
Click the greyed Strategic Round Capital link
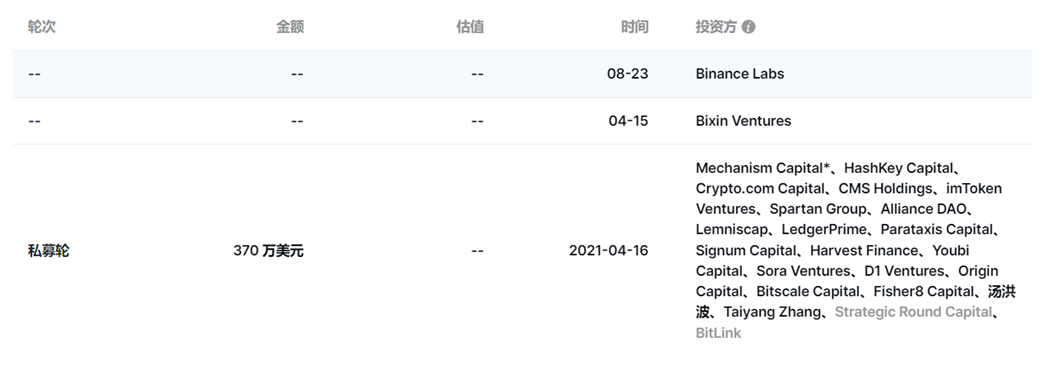point(913,312)
